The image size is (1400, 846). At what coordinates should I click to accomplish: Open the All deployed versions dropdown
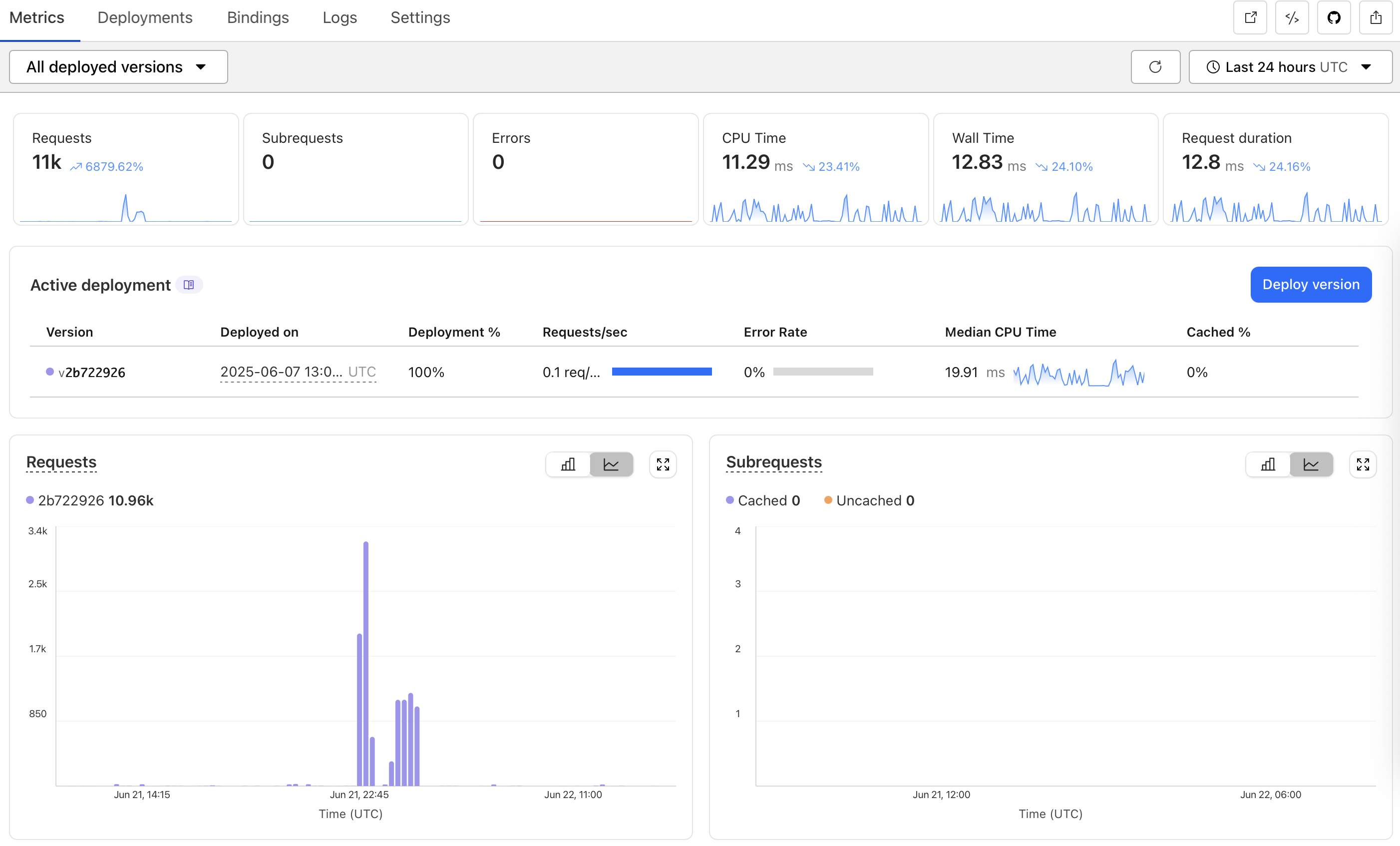tap(118, 67)
